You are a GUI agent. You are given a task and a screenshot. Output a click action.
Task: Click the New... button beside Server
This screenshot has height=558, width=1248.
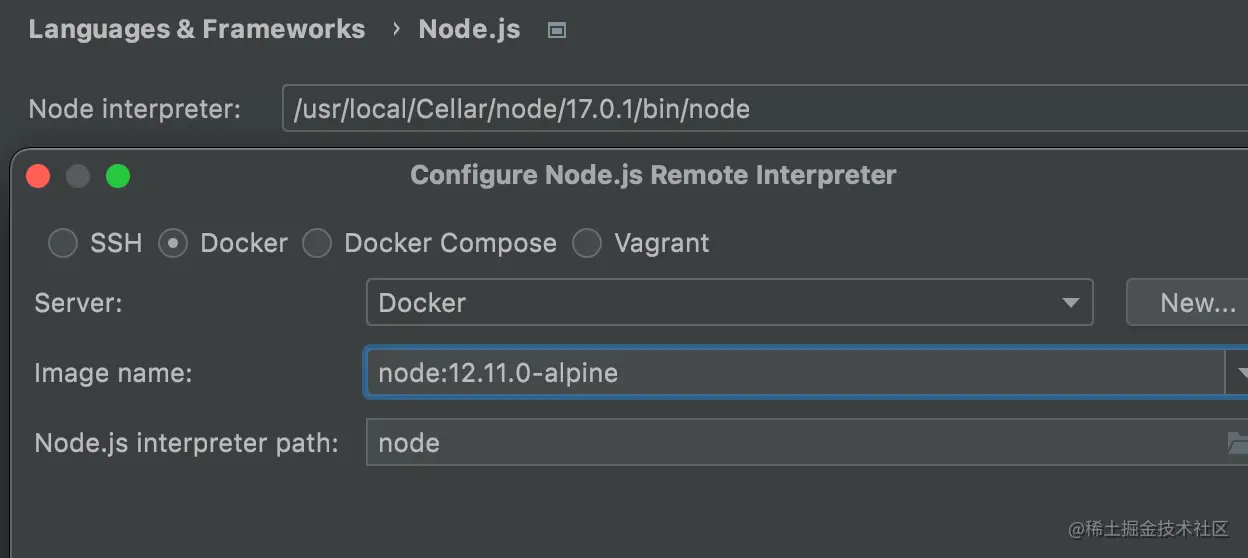tap(1190, 303)
